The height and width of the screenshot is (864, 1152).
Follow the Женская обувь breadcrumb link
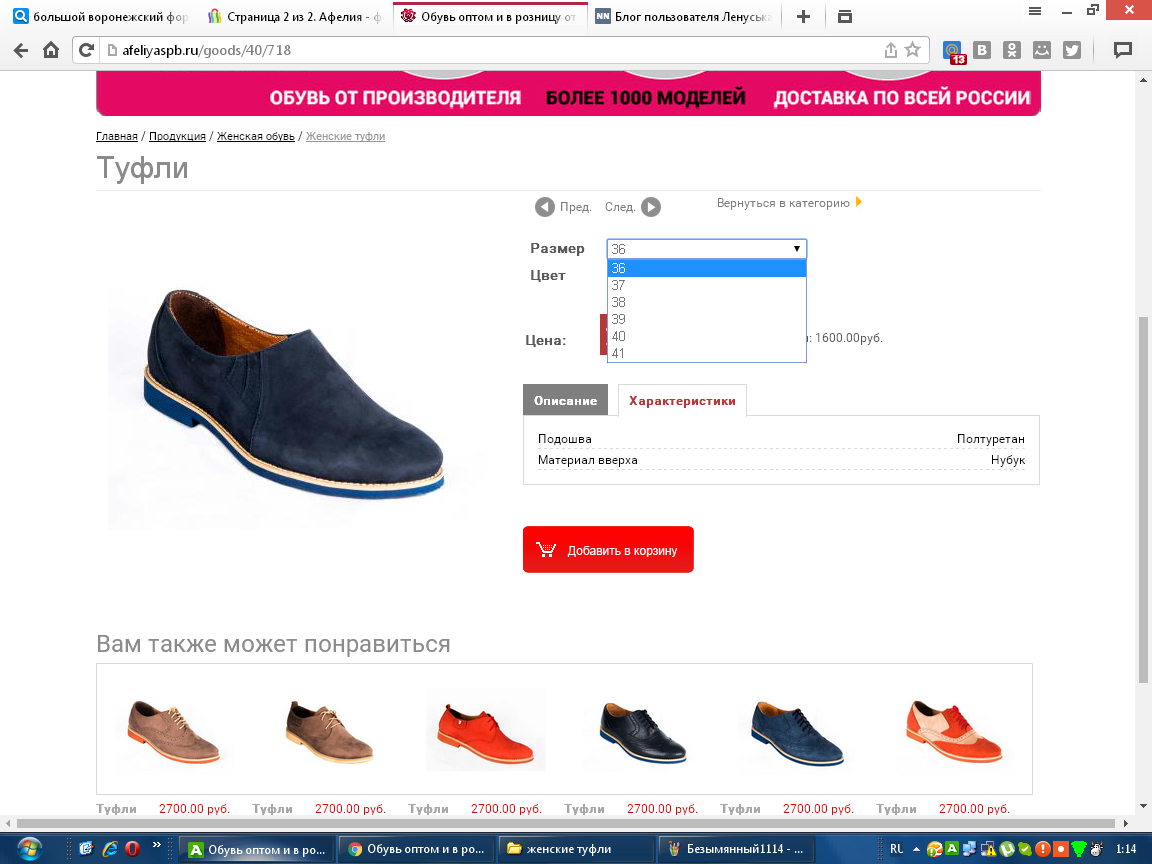255,136
